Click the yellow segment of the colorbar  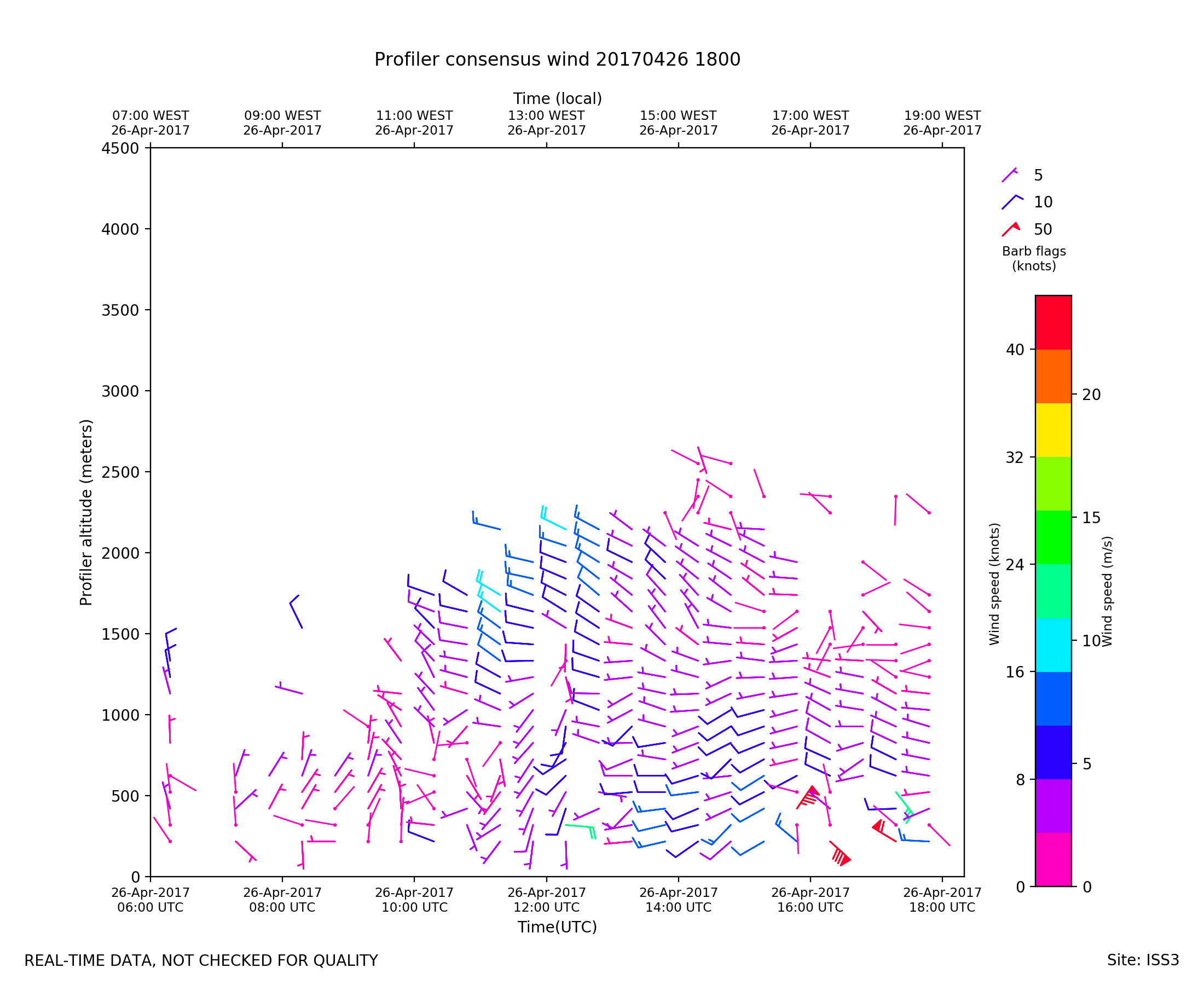click(1053, 430)
